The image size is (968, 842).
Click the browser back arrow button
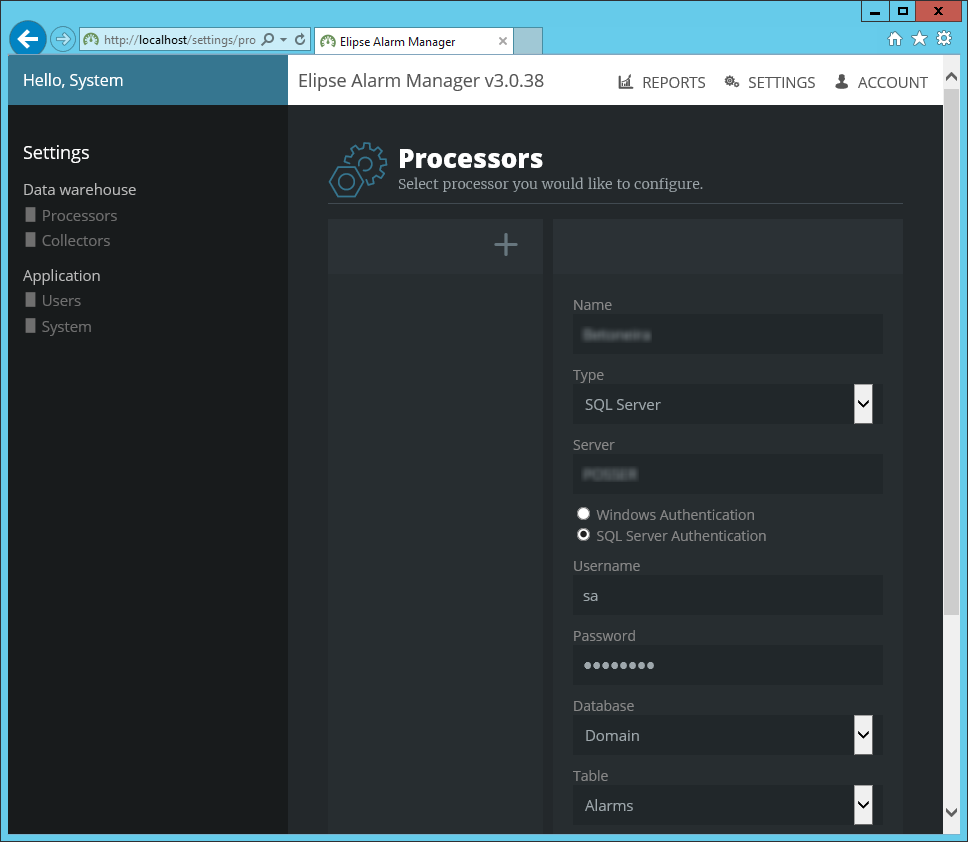click(28, 40)
